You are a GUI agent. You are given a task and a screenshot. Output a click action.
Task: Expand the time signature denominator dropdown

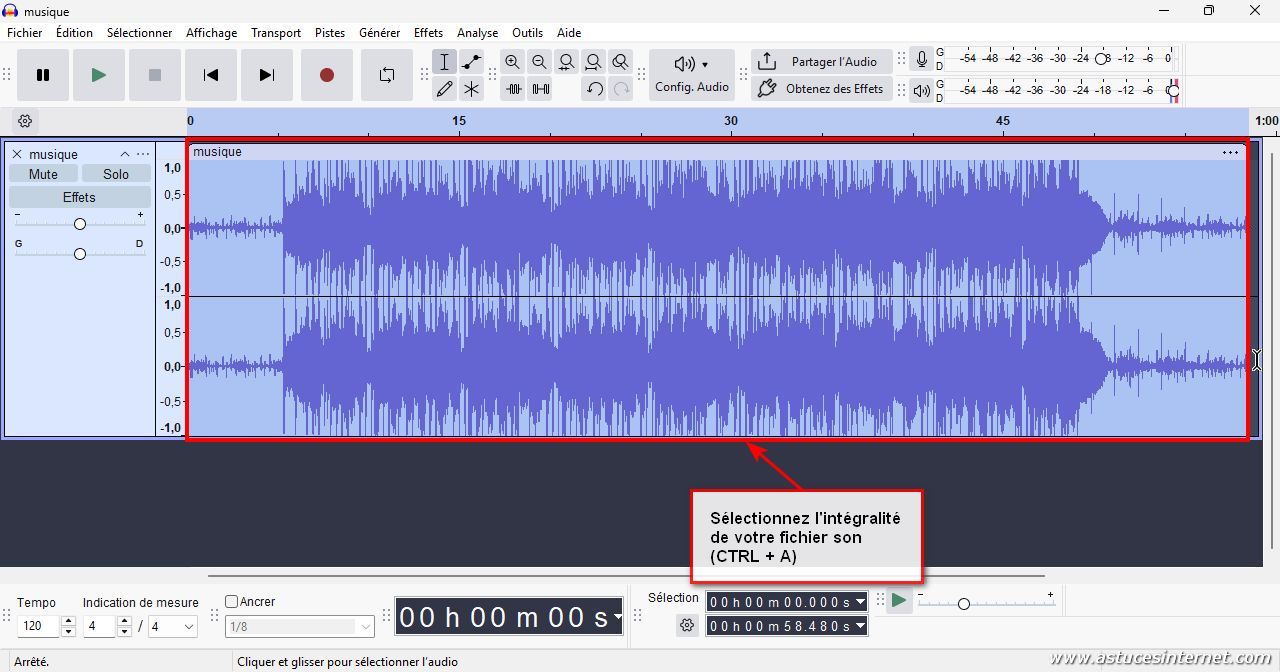(186, 627)
